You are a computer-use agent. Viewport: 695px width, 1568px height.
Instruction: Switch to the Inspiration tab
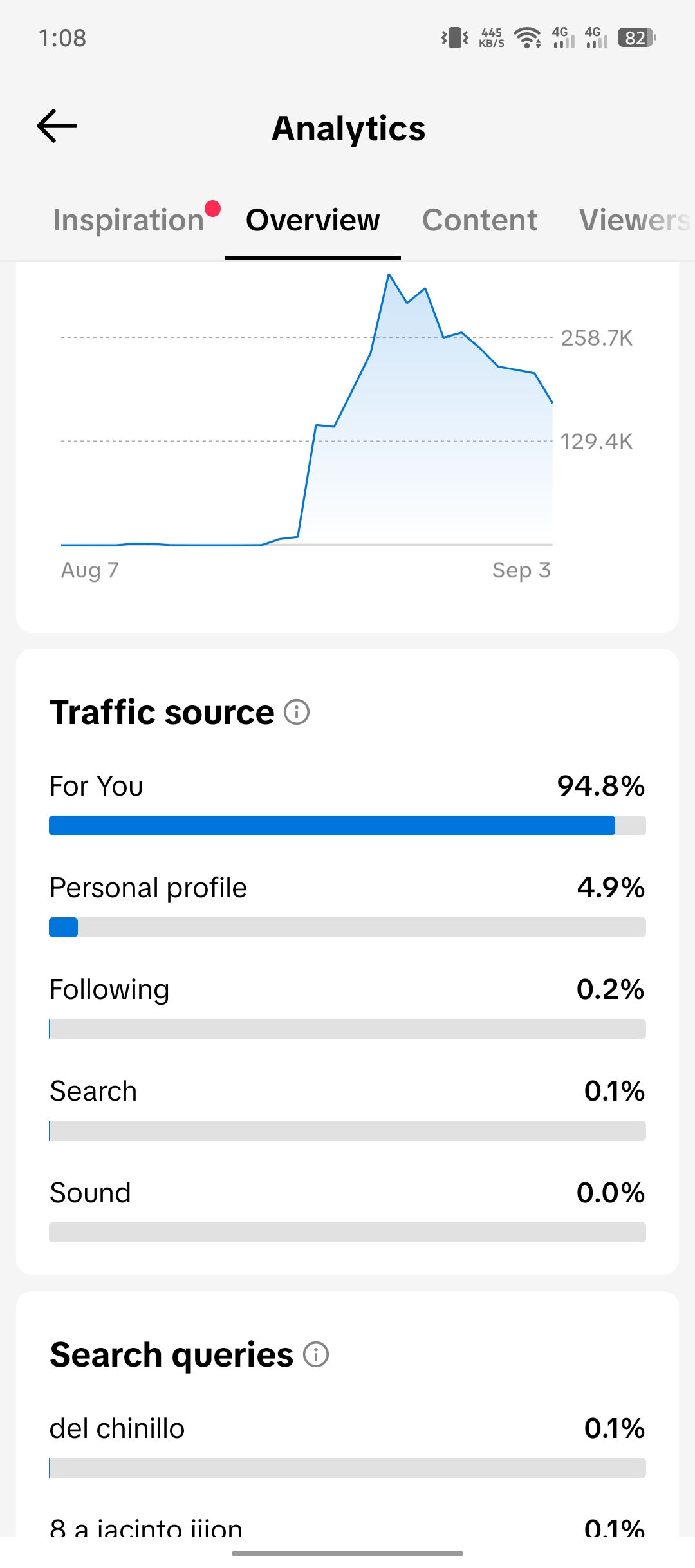point(129,220)
